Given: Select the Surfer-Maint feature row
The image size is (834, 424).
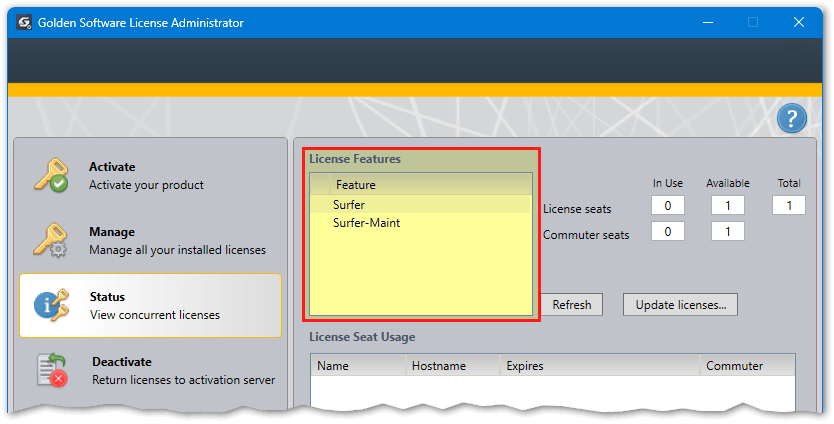Looking at the screenshot, I should [421, 223].
